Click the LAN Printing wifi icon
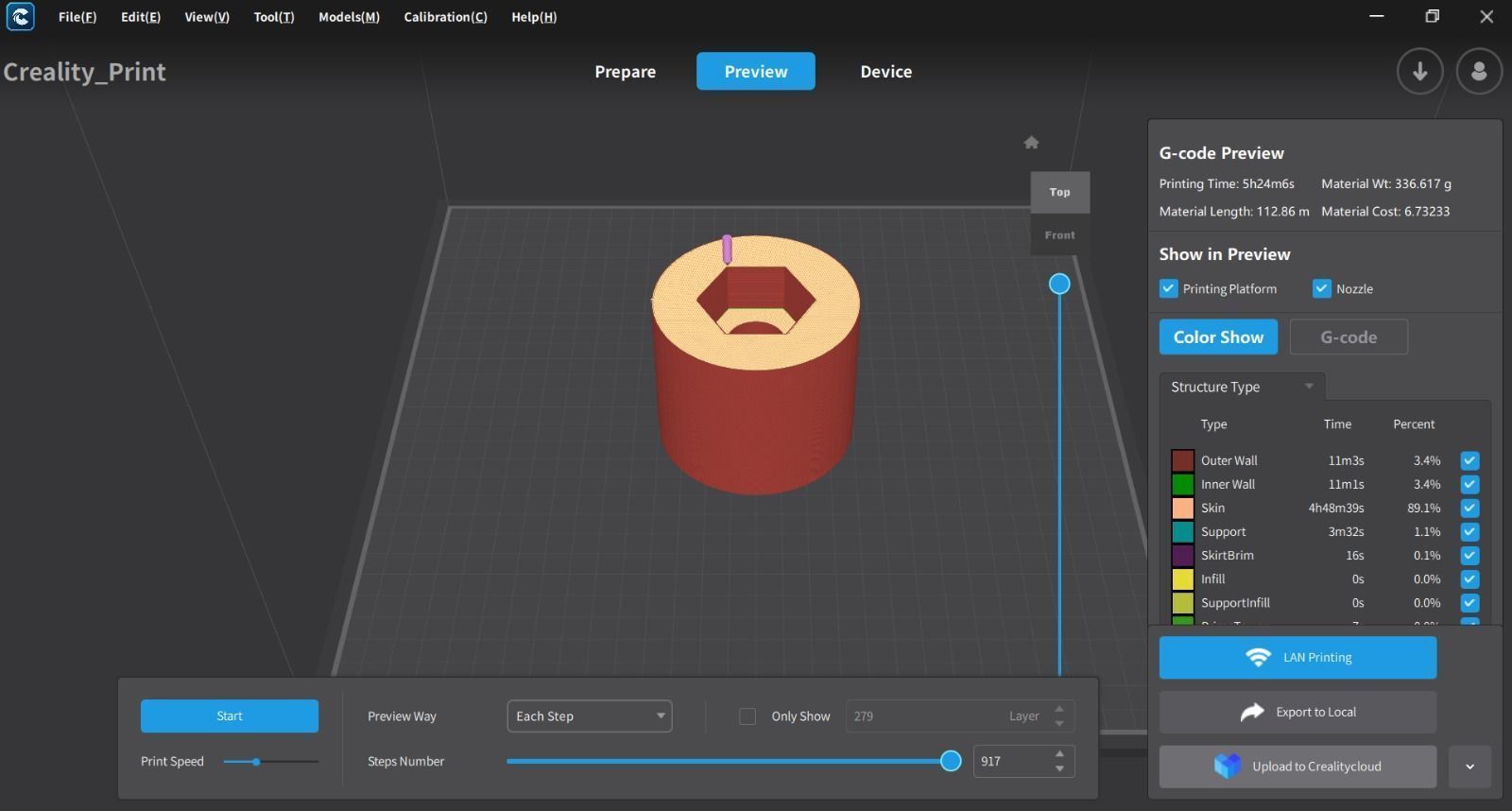 pyautogui.click(x=1258, y=657)
